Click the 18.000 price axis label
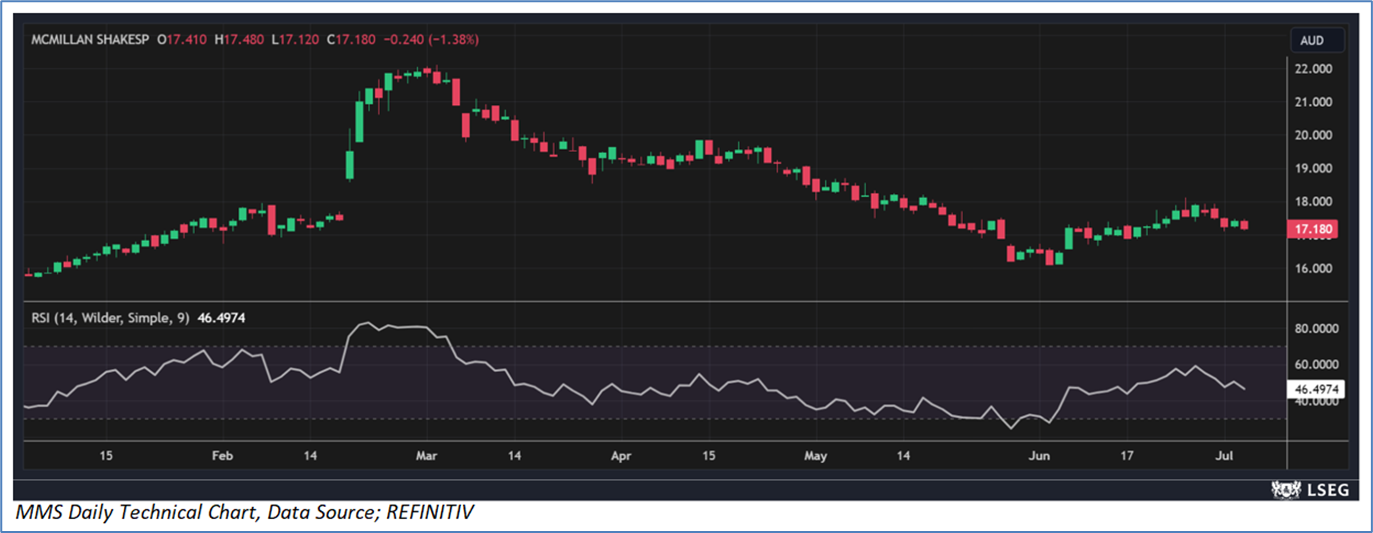The image size is (1373, 533). (x=1314, y=201)
